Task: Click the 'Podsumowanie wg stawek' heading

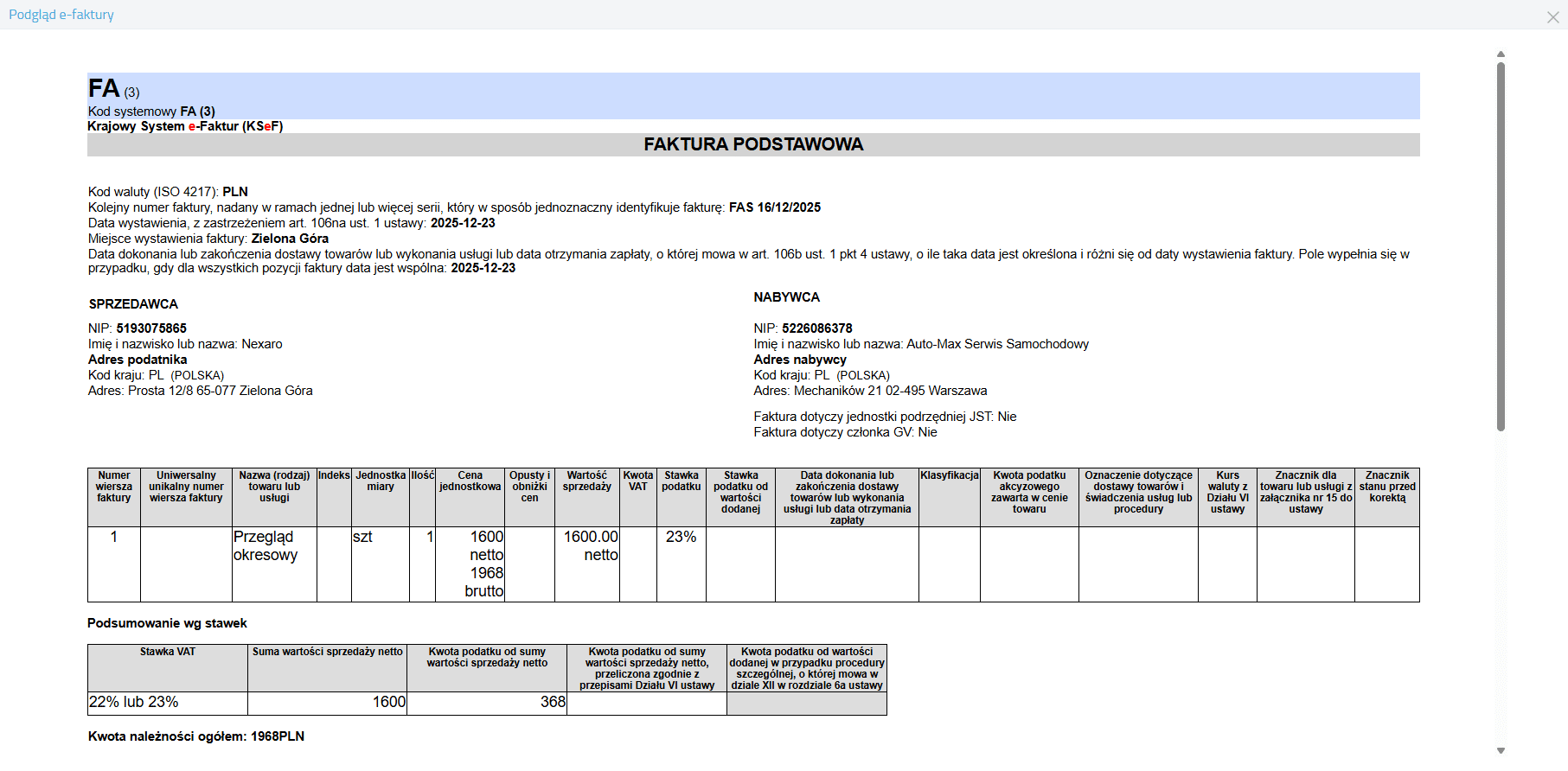Action: (x=167, y=623)
